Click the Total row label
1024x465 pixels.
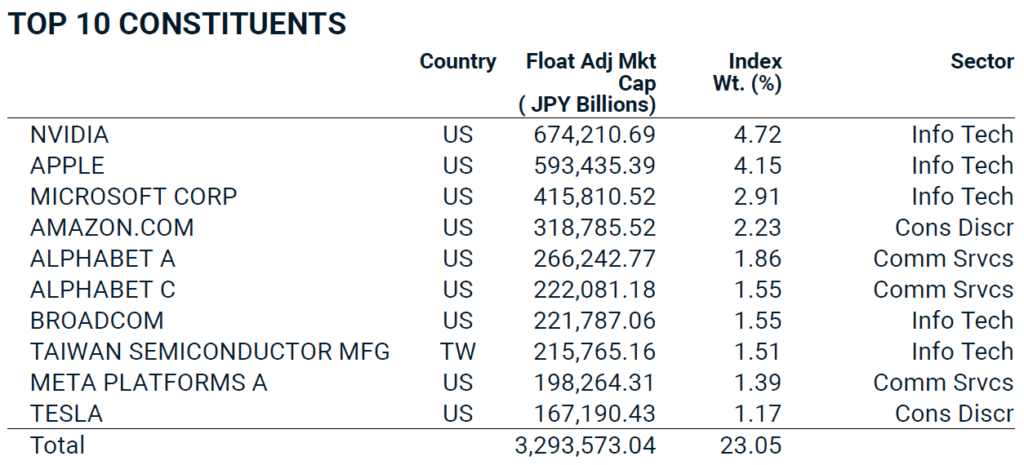pos(57,445)
